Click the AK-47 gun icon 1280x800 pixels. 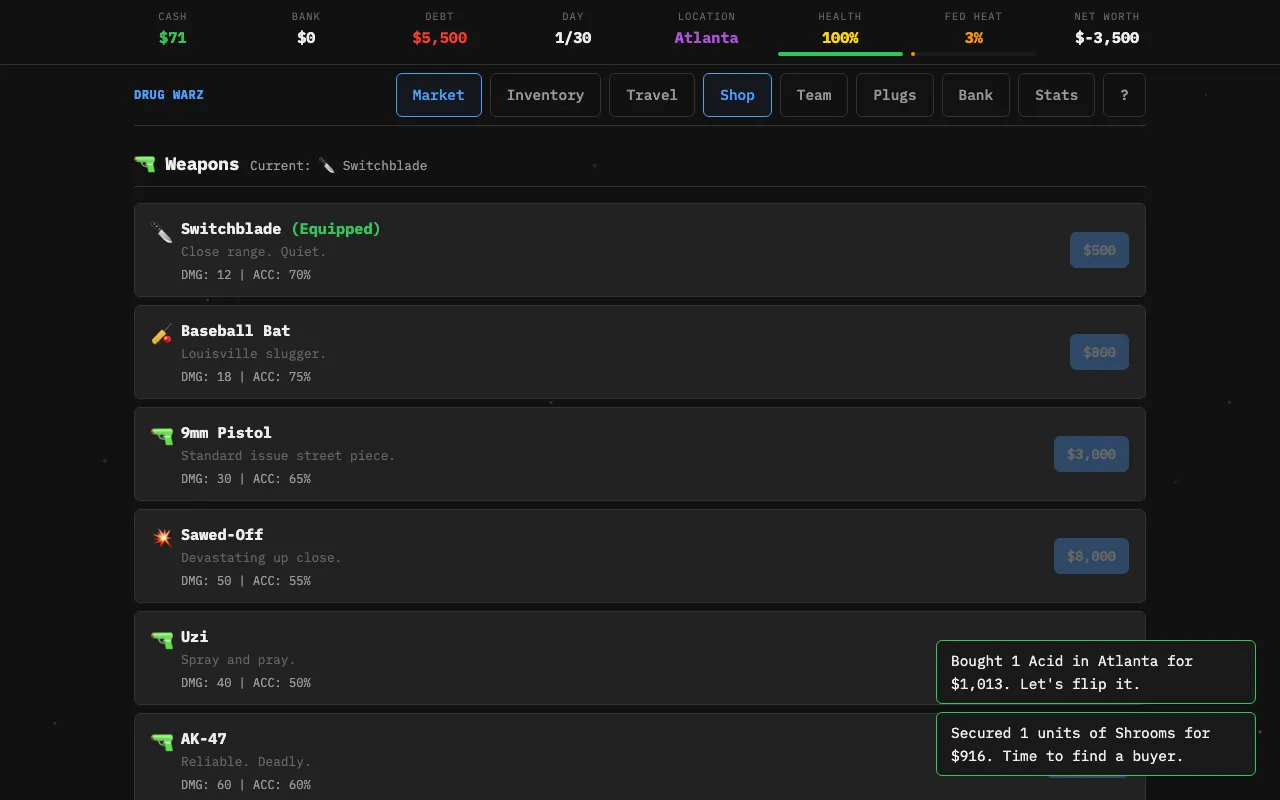coord(162,742)
